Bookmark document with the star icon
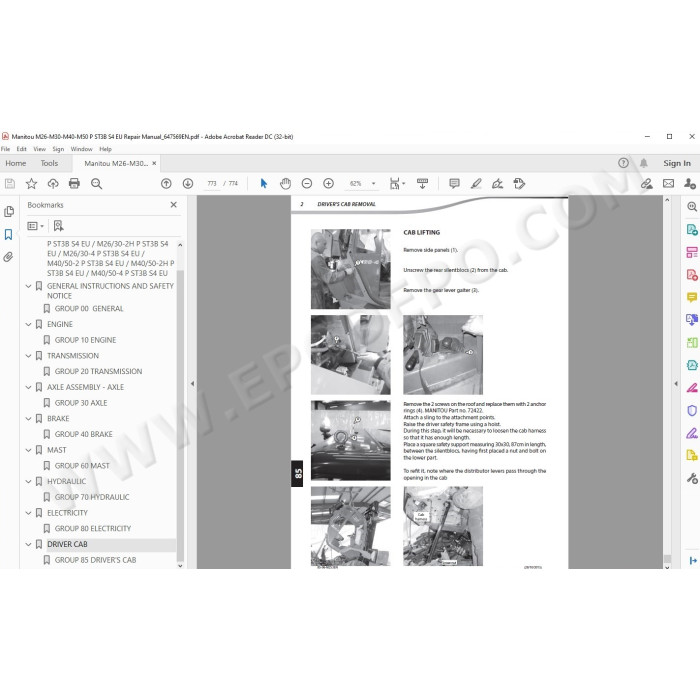The width and height of the screenshot is (700, 700). (x=31, y=183)
